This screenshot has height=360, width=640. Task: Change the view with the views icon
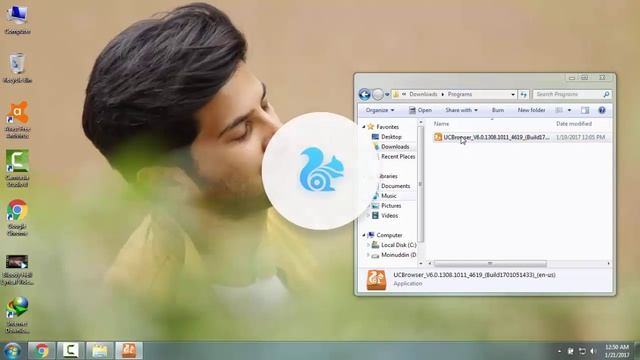click(559, 110)
